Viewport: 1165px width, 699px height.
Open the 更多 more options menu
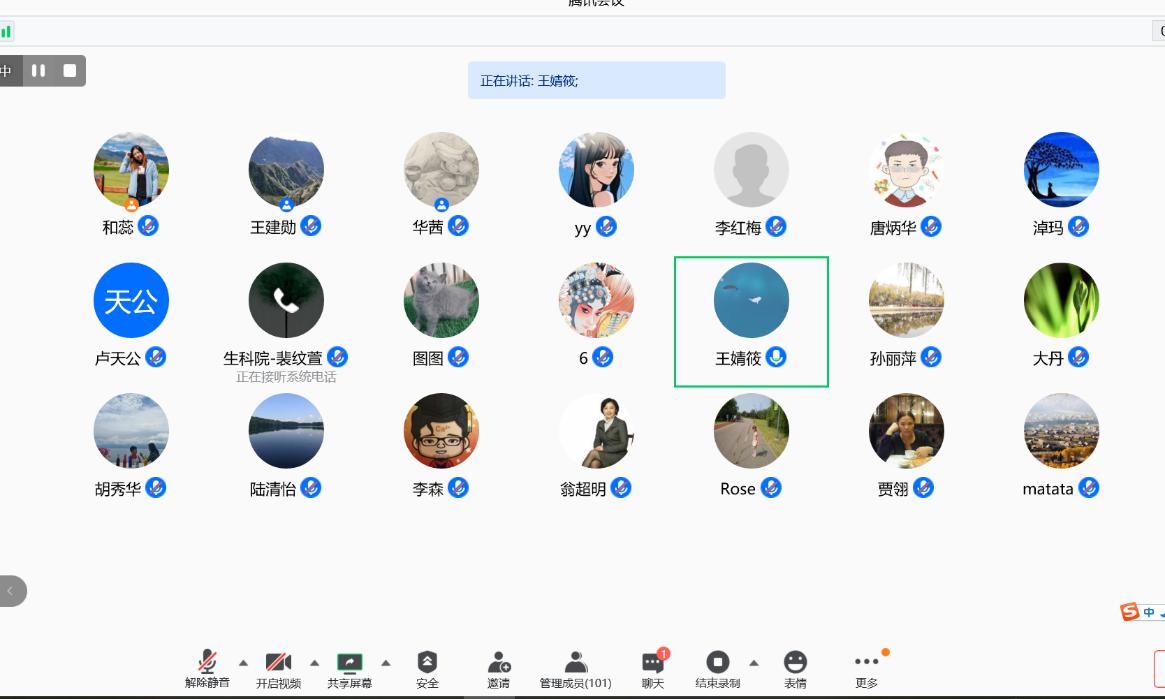point(866,667)
